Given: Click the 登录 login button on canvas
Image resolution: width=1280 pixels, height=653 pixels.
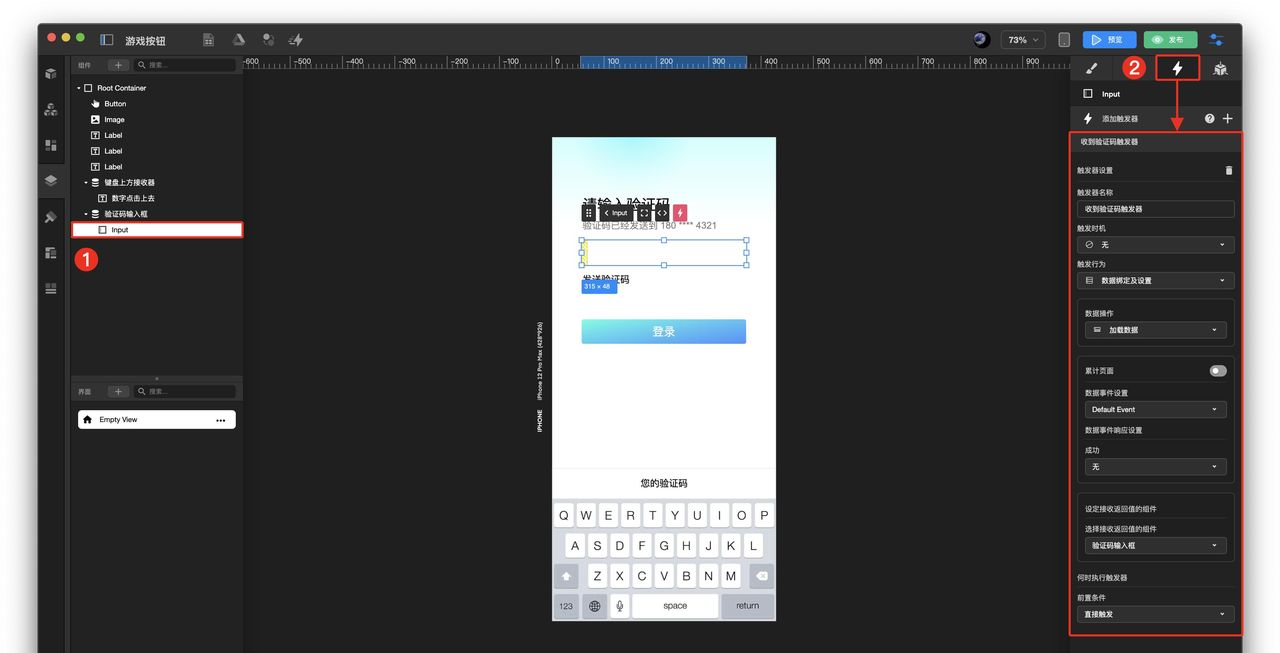Looking at the screenshot, I should tap(664, 332).
